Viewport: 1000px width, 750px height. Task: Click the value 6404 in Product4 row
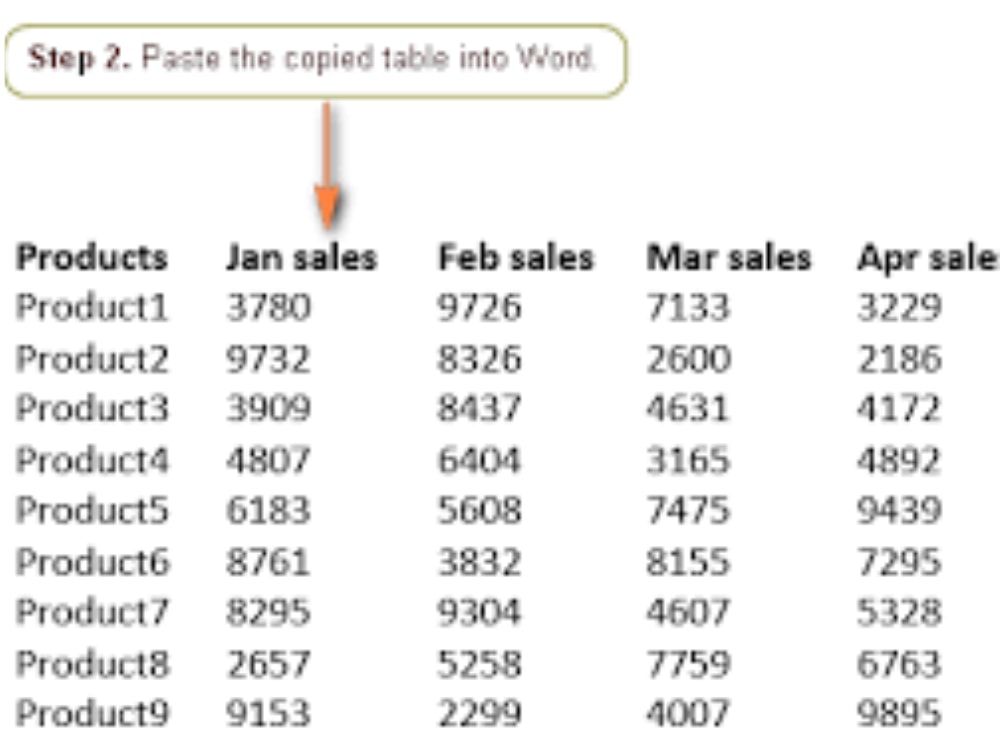[479, 460]
